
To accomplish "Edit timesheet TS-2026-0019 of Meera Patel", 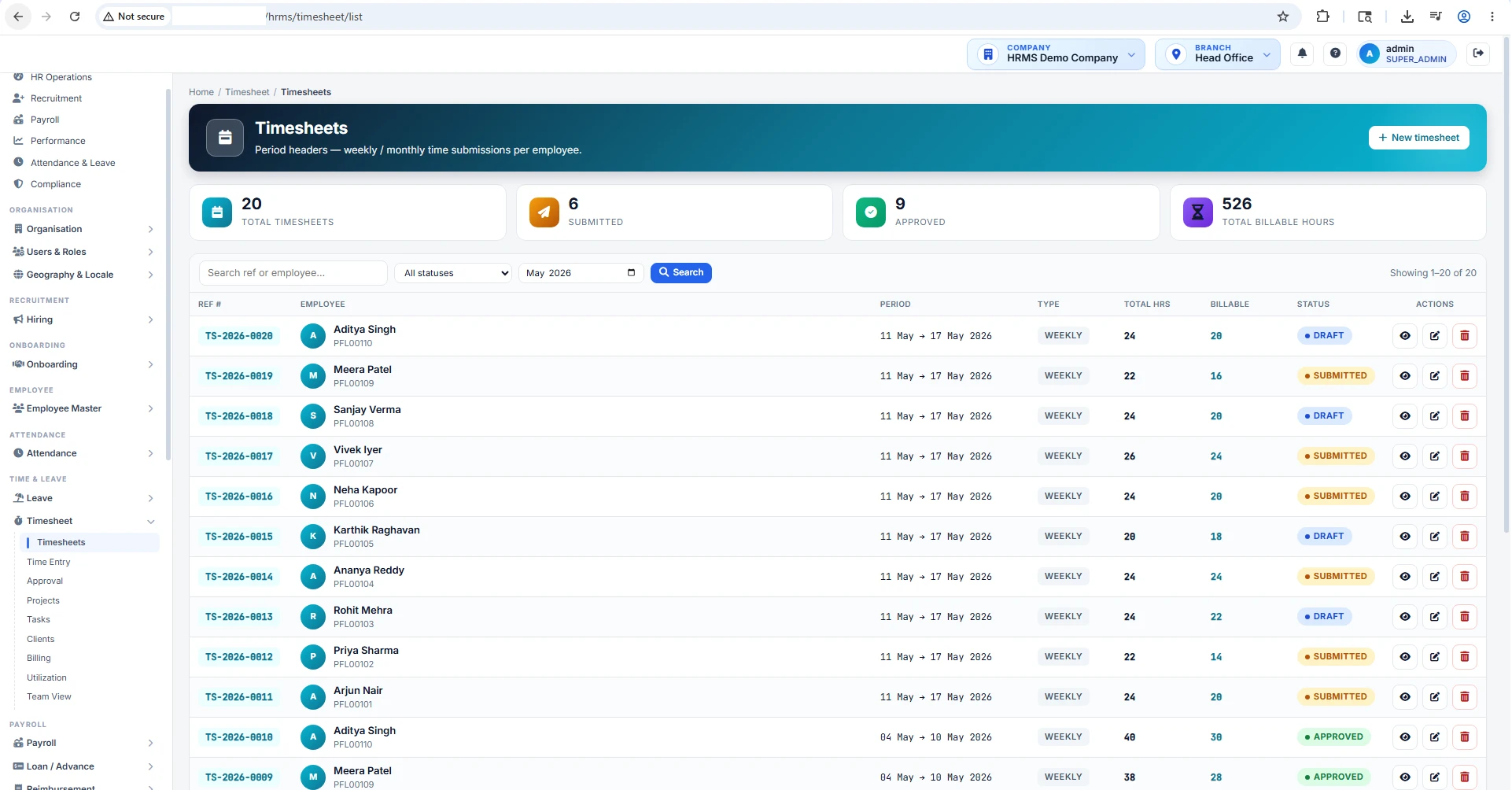I will pos(1435,376).
